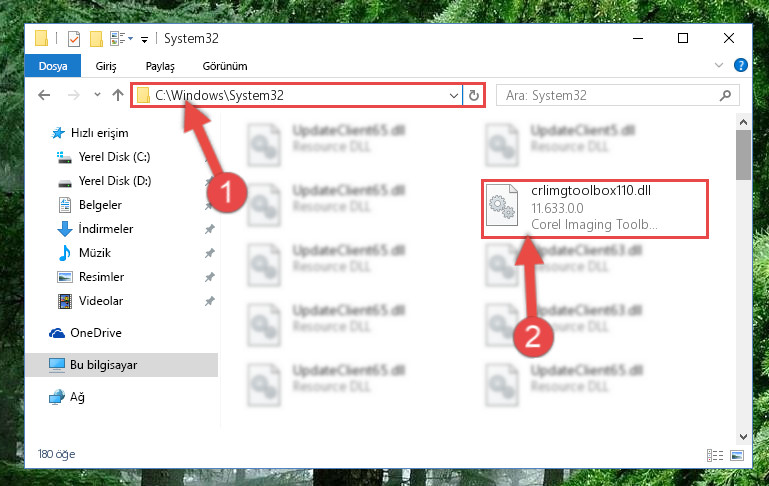Select OneDrive in navigation pane
The height and width of the screenshot is (486, 769).
pyautogui.click(x=96, y=333)
